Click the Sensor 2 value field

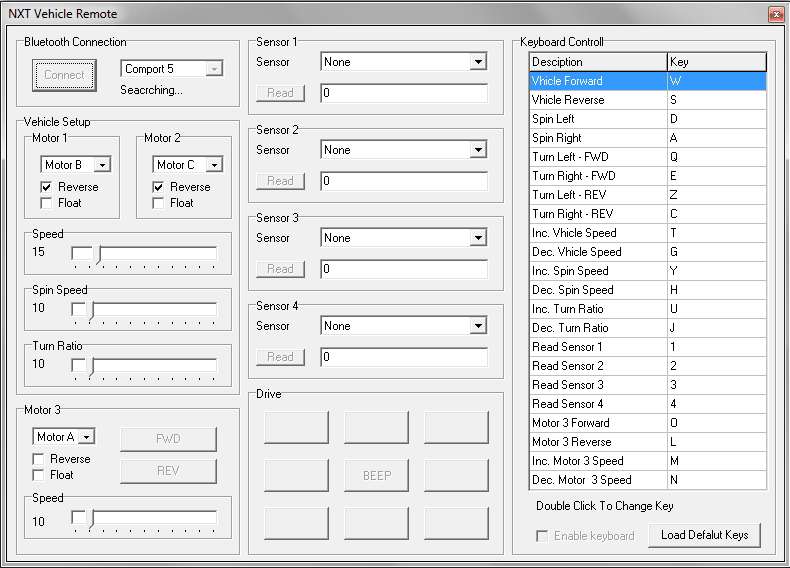[404, 181]
